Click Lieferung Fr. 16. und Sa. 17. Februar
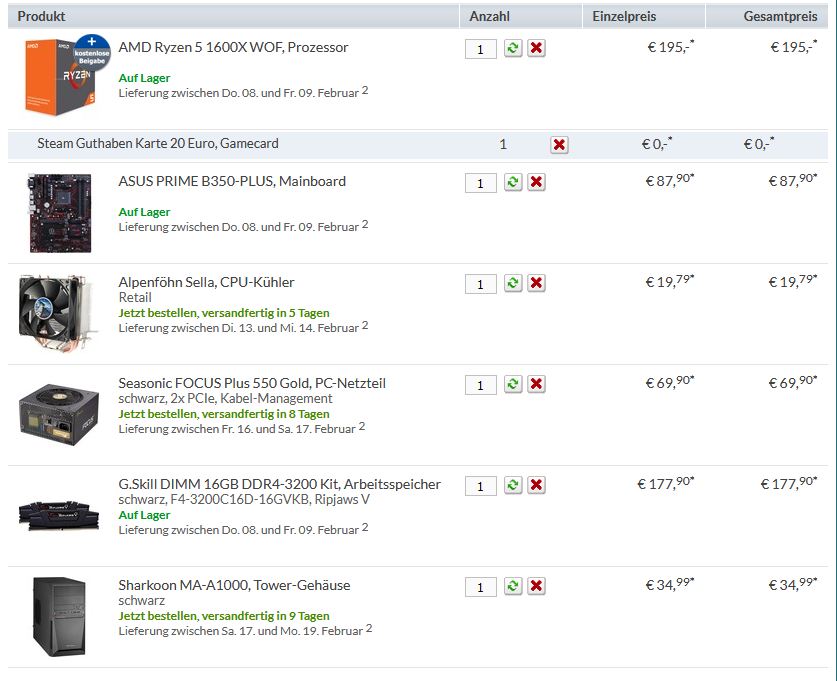Screen dimensions: 837x681 click(237, 429)
